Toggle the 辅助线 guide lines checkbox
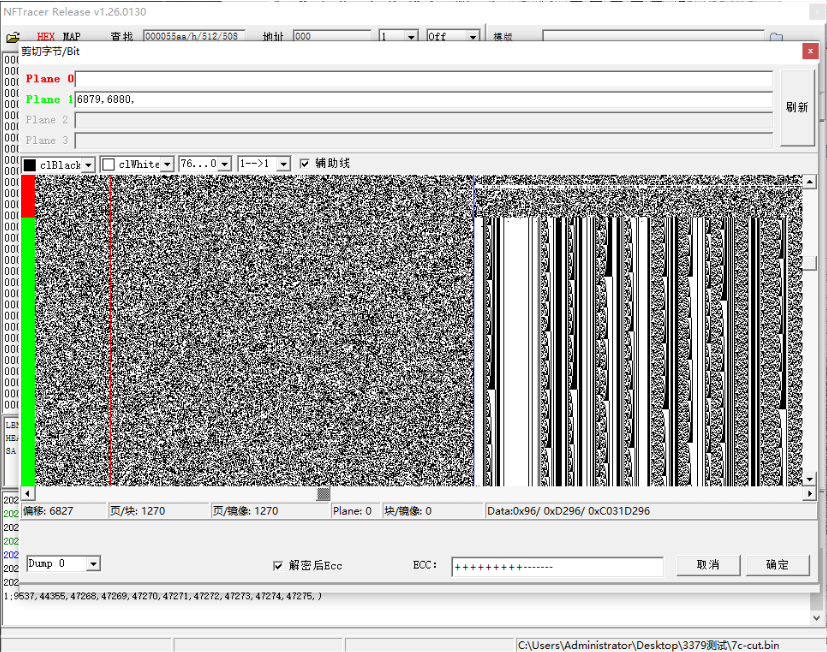 (x=304, y=164)
